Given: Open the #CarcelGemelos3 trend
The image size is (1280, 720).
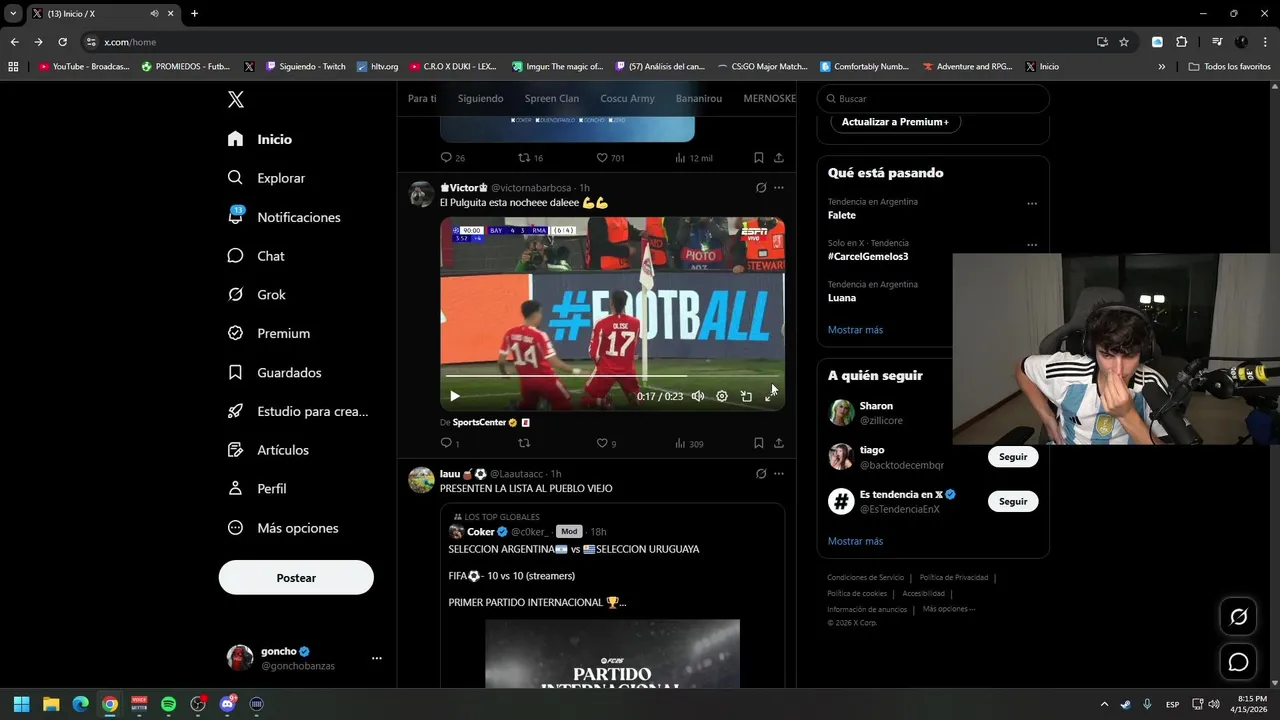Looking at the screenshot, I should pos(868,257).
